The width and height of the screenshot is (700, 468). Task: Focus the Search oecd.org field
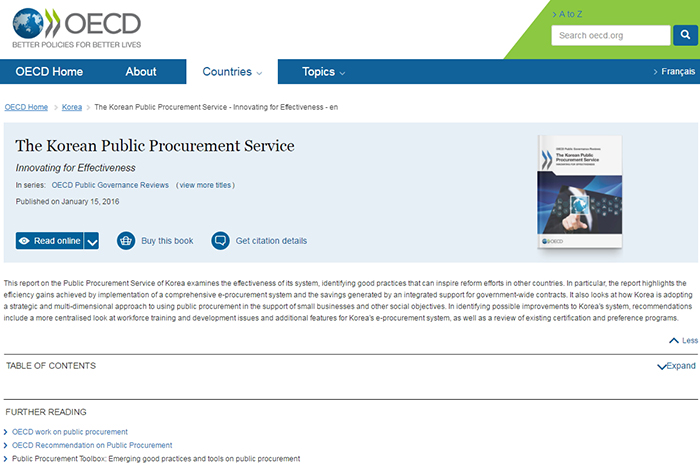[611, 35]
